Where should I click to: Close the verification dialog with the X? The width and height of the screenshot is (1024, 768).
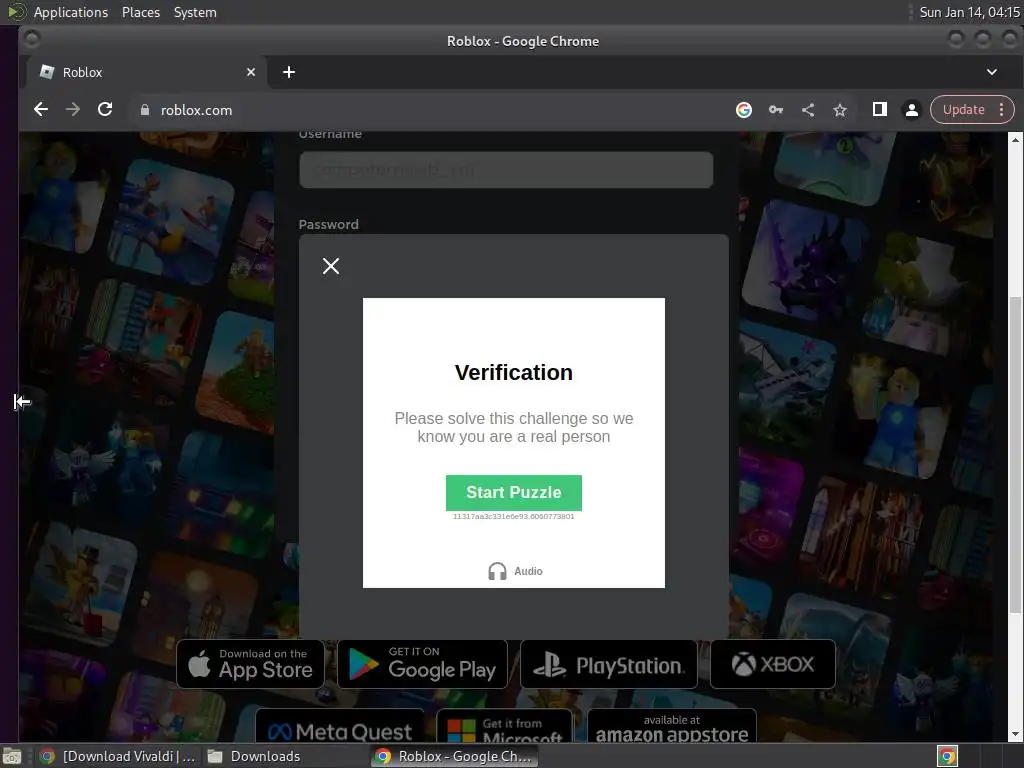[x=330, y=266]
